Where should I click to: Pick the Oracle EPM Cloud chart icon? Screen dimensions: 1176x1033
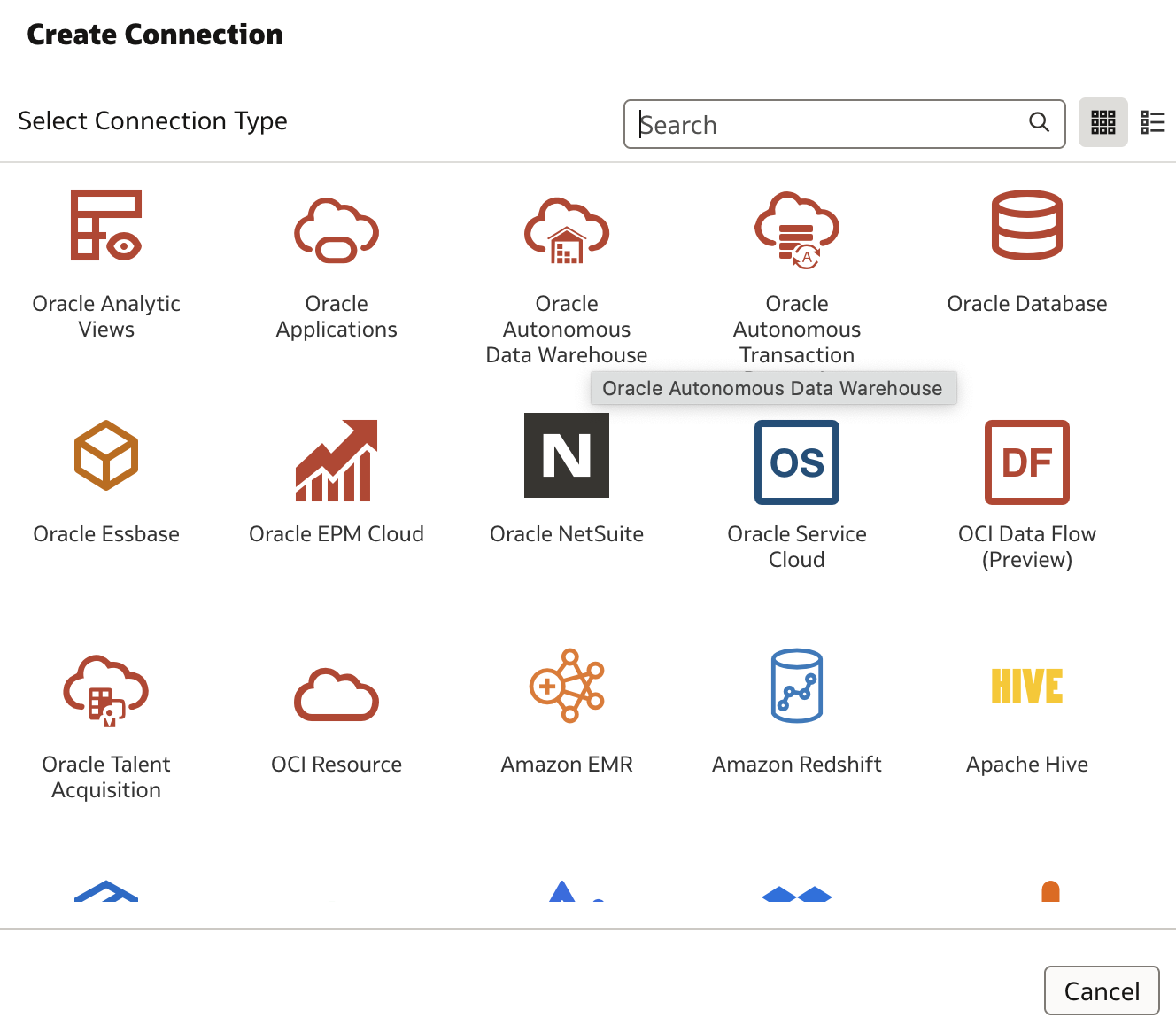pos(337,461)
